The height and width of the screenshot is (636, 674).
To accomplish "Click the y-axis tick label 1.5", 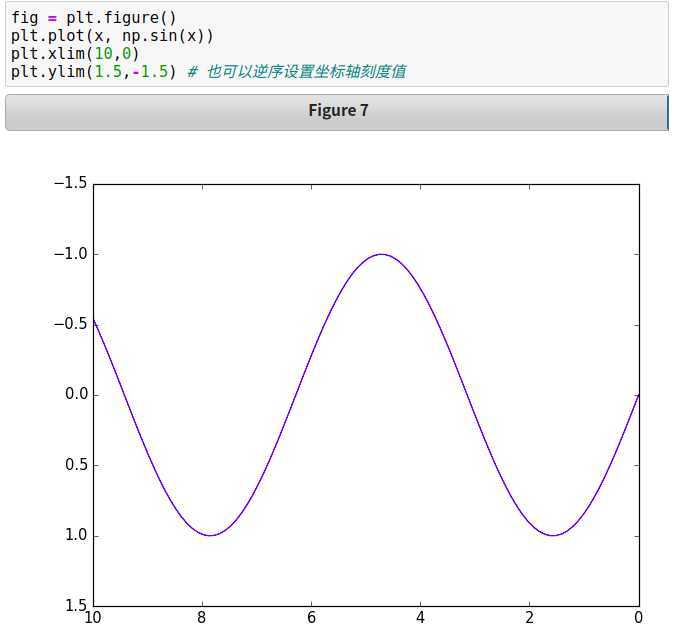I will [x=77, y=605].
